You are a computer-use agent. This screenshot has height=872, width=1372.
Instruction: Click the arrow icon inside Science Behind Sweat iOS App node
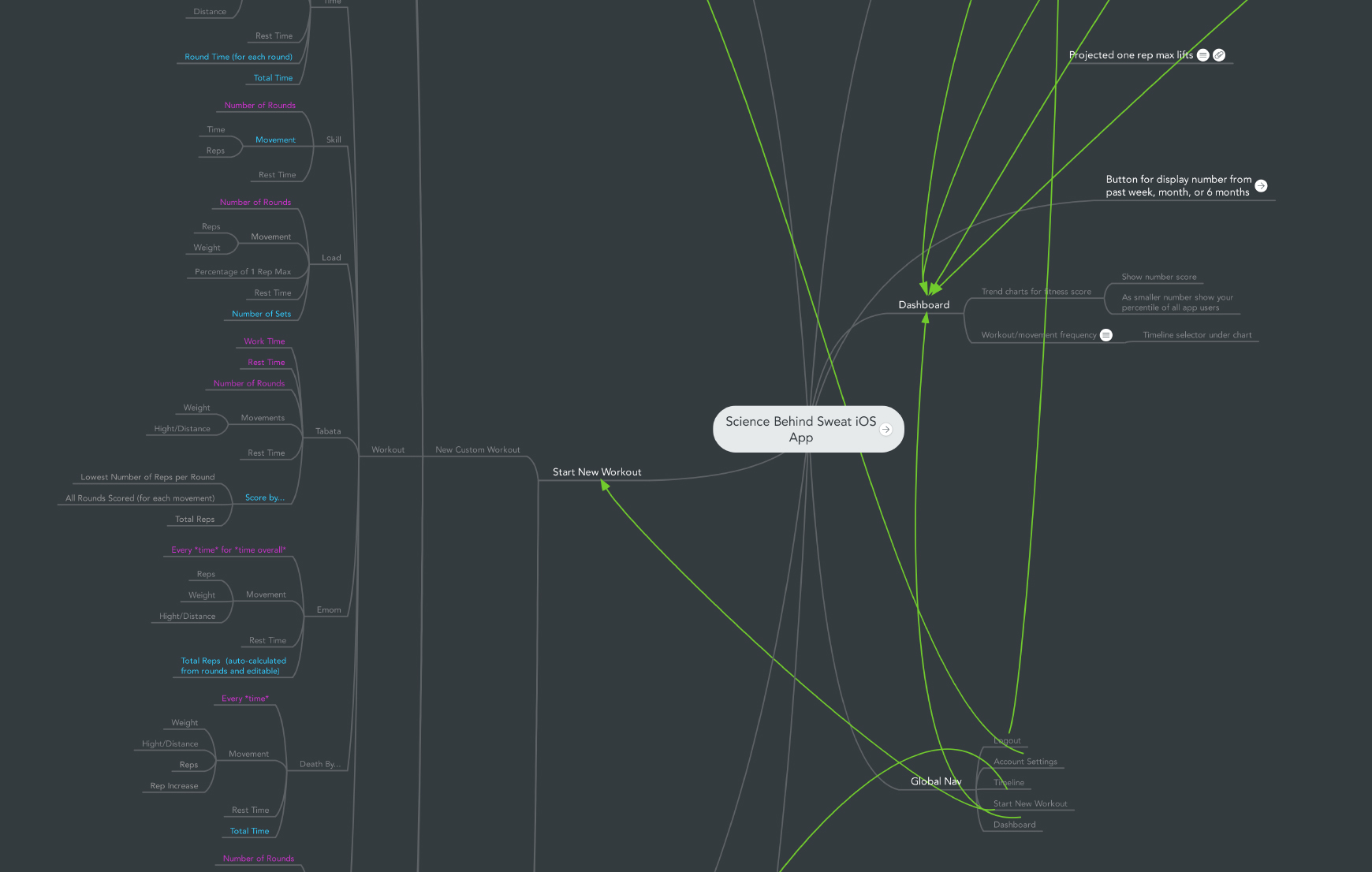point(886,430)
